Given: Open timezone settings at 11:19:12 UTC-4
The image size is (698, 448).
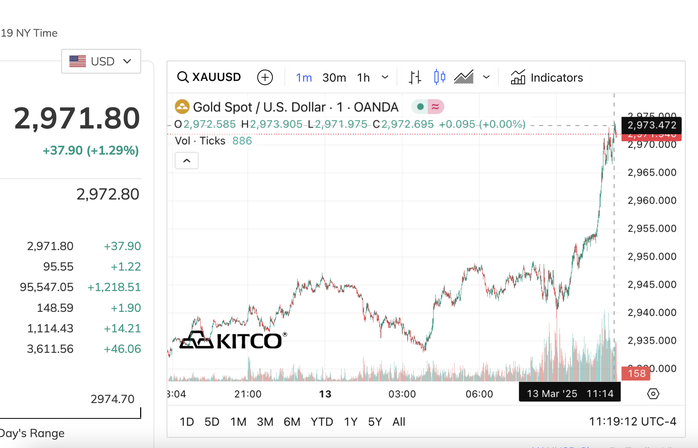Looking at the screenshot, I should (633, 421).
